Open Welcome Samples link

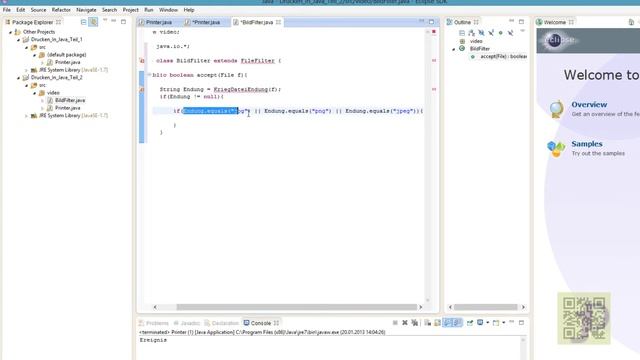[587, 144]
